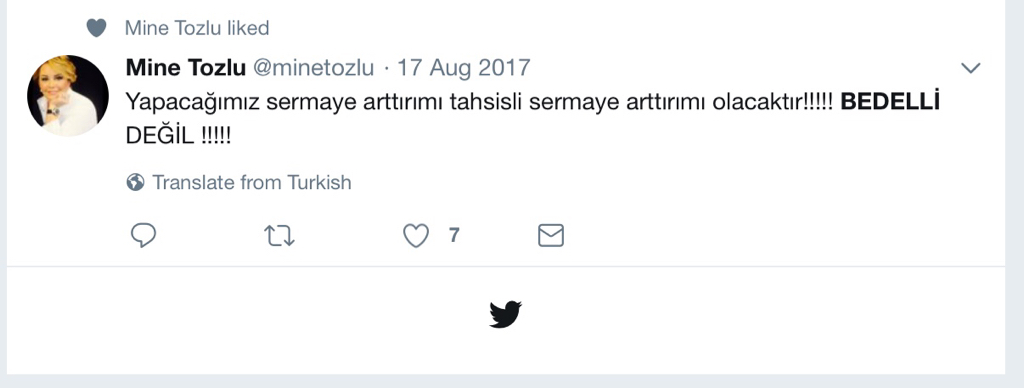Click the word liked in the header
This screenshot has height=388, width=1024.
[248, 28]
